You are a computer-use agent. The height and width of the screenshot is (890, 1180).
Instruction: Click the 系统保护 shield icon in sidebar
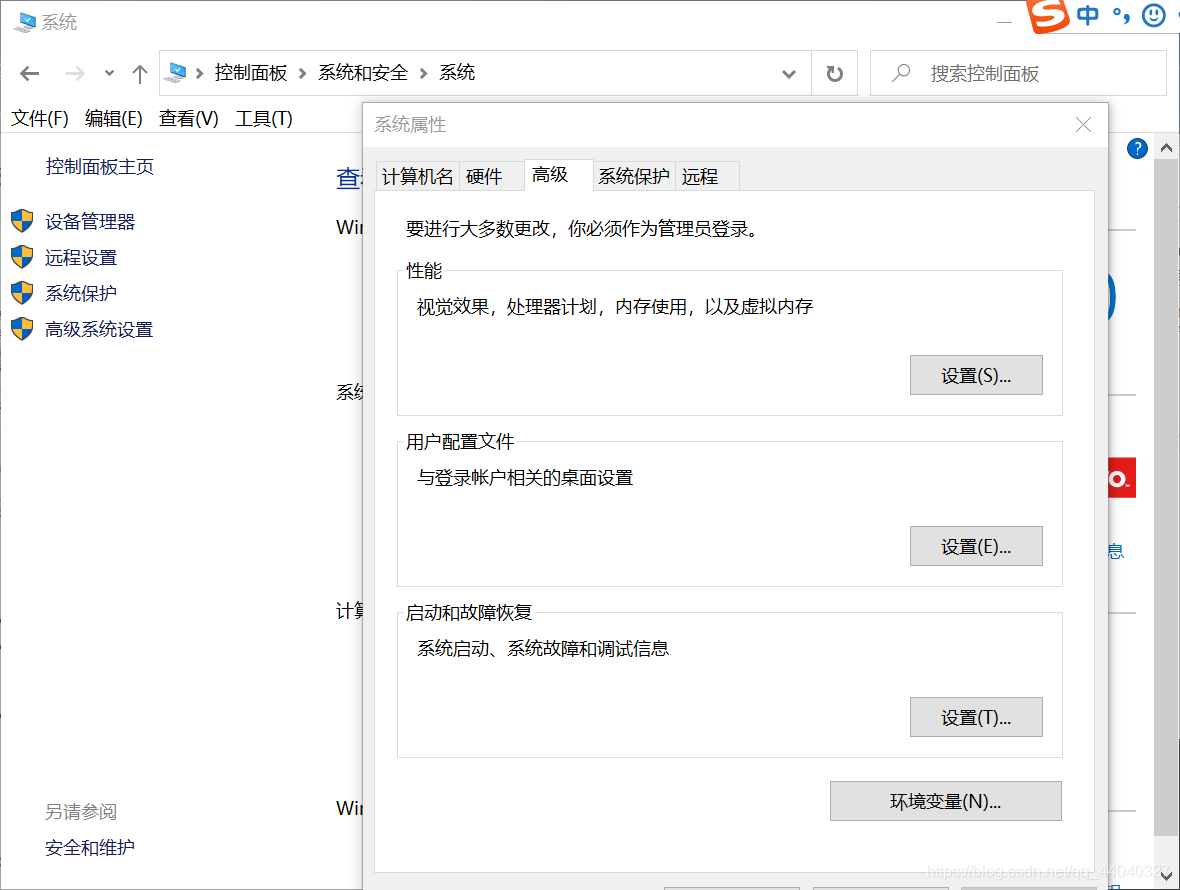[21, 293]
